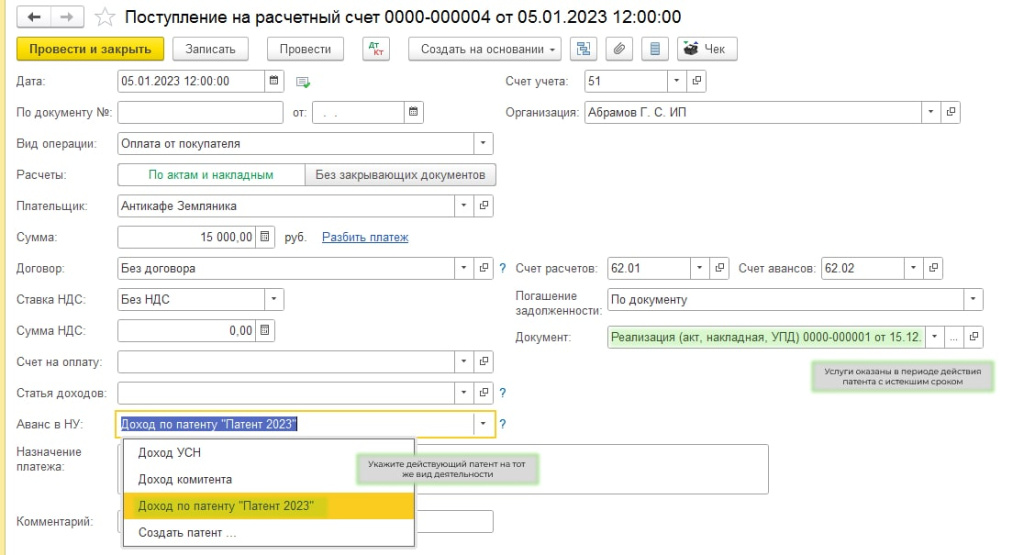This screenshot has width=1024, height=555.
Task: Click the star to add to favorites
Action: 103,17
